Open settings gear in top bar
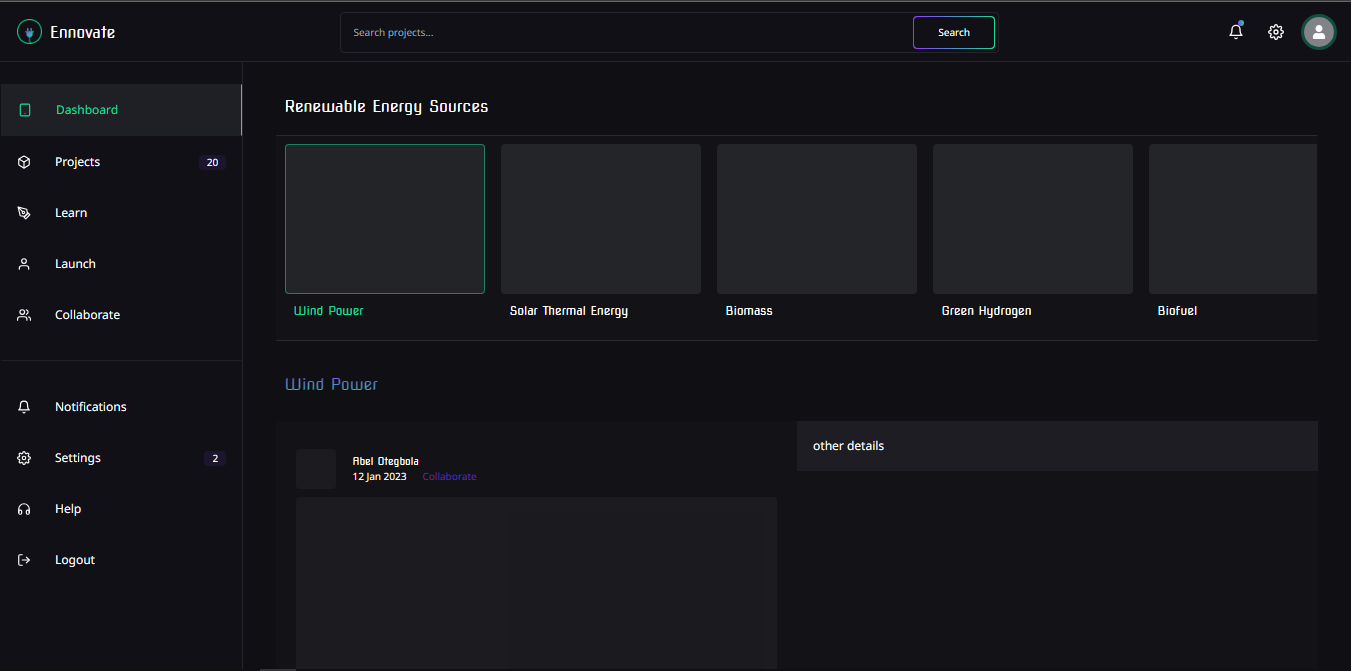The width and height of the screenshot is (1351, 671). pyautogui.click(x=1276, y=32)
